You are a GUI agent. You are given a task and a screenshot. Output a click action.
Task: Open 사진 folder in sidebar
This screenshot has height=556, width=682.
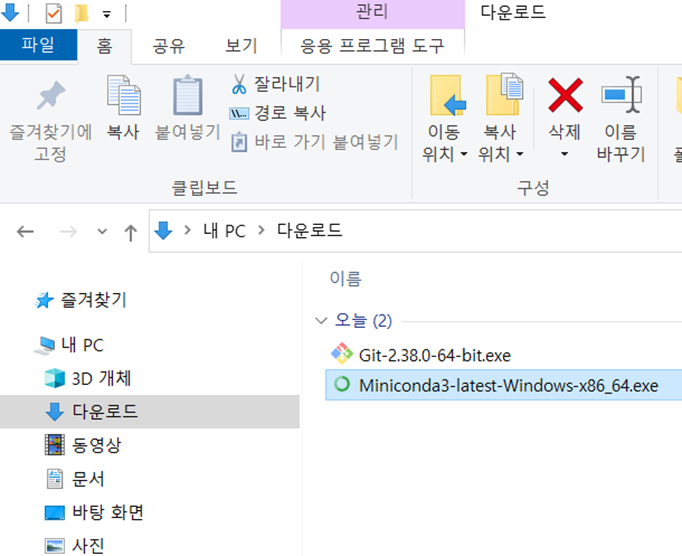point(75,546)
